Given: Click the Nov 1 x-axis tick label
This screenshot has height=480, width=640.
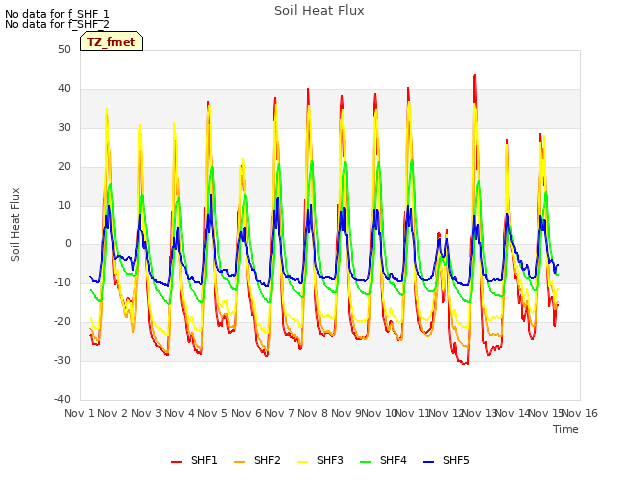Looking at the screenshot, I should pyautogui.click(x=79, y=413).
